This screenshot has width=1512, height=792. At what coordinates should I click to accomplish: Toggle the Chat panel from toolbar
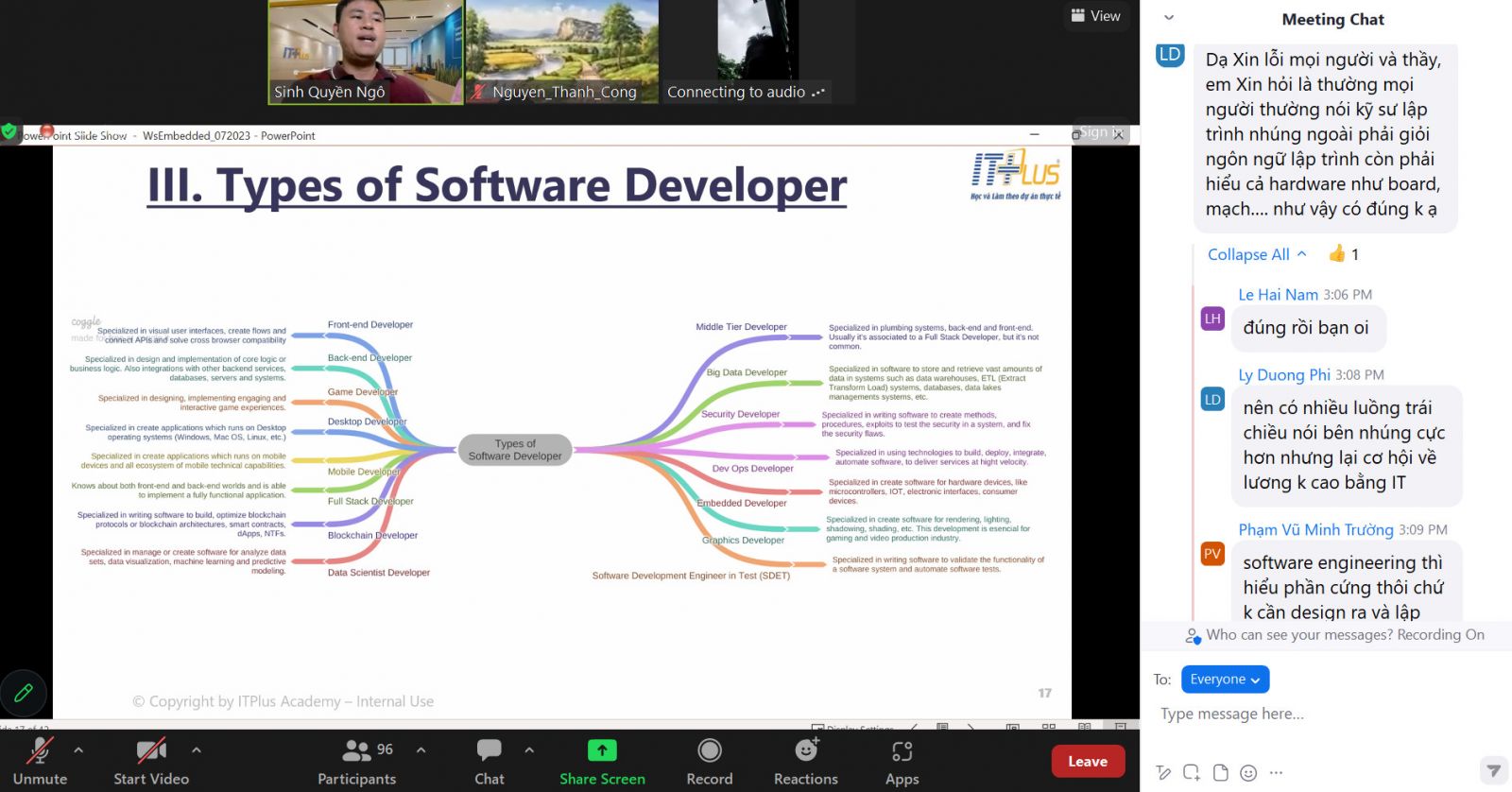pos(489,761)
